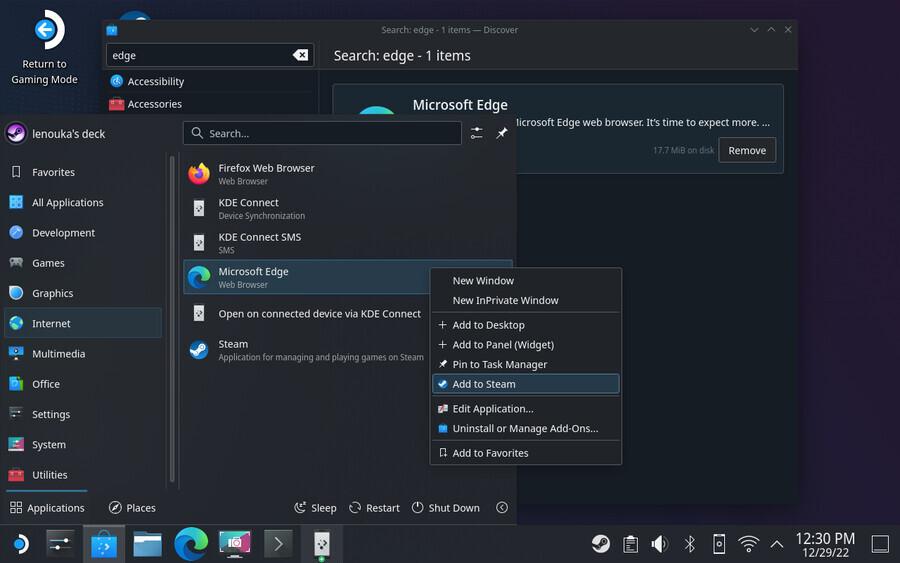Select the Games category
The image size is (900, 563).
(83, 263)
